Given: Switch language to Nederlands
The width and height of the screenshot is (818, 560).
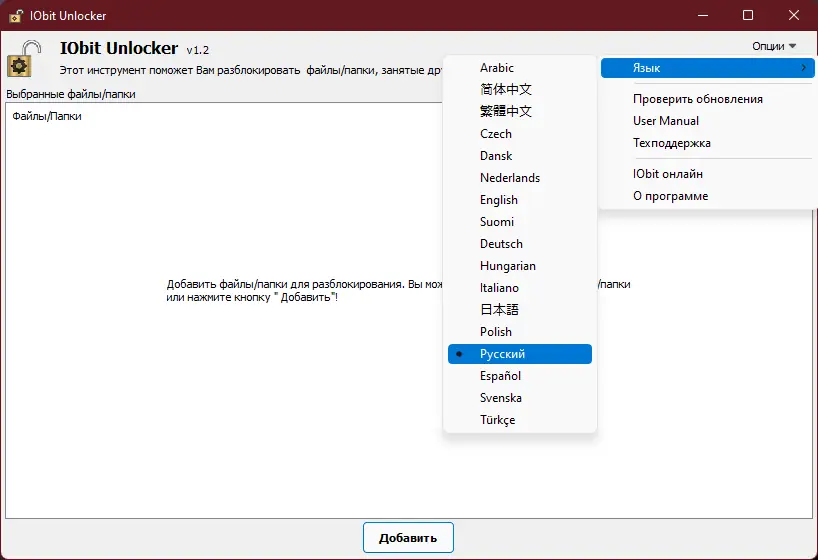Looking at the screenshot, I should click(x=520, y=178).
